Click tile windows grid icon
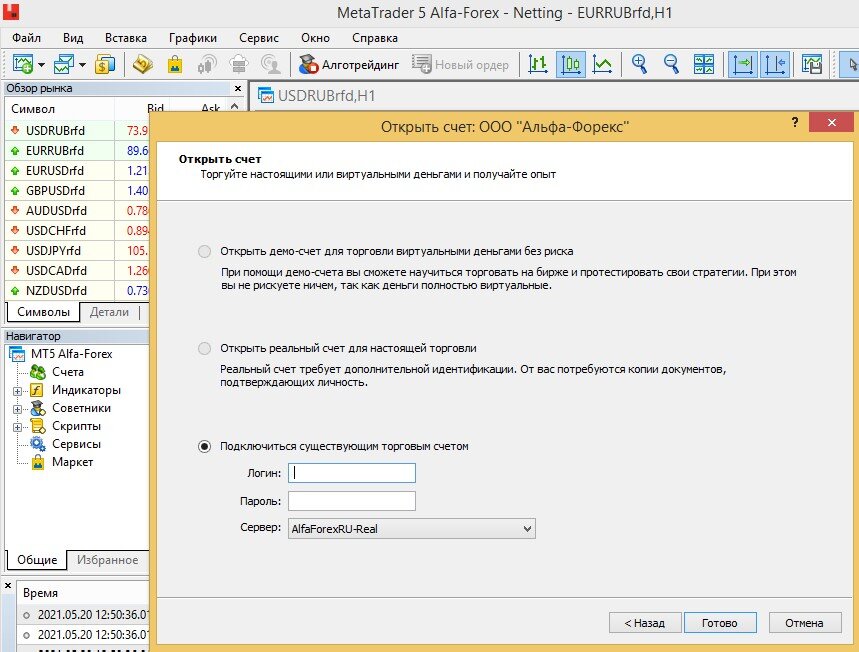Viewport: 859px width, 652px height. (703, 64)
